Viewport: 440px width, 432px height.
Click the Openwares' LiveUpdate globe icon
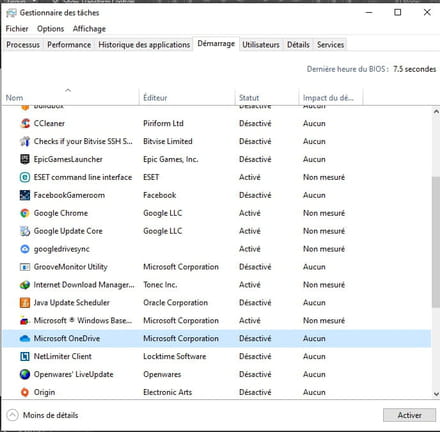pos(25,374)
